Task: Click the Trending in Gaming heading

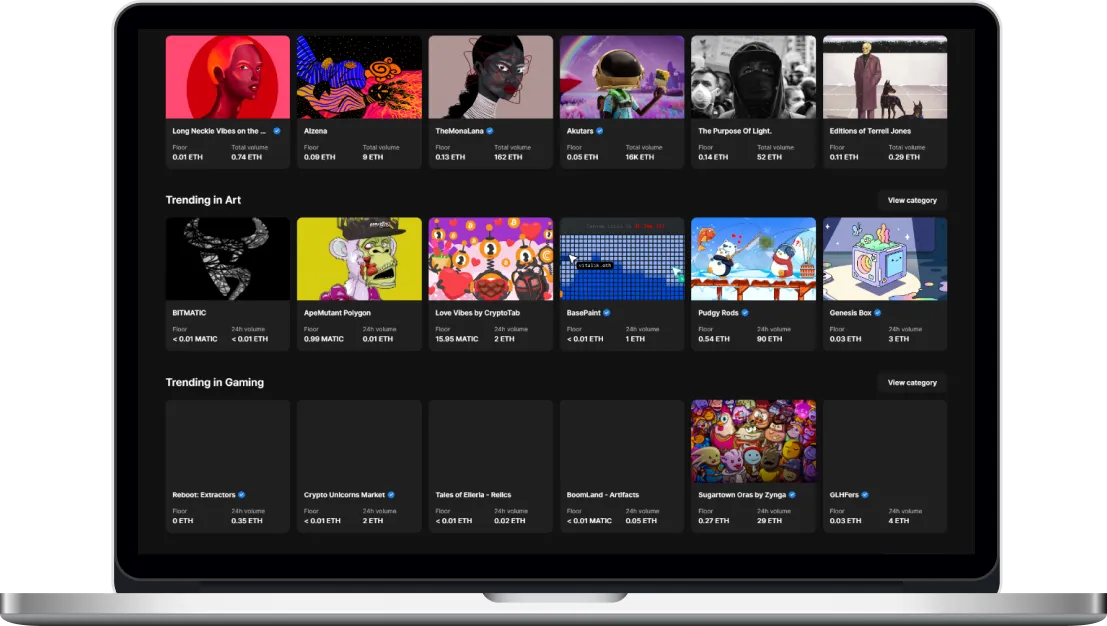Action: point(215,382)
